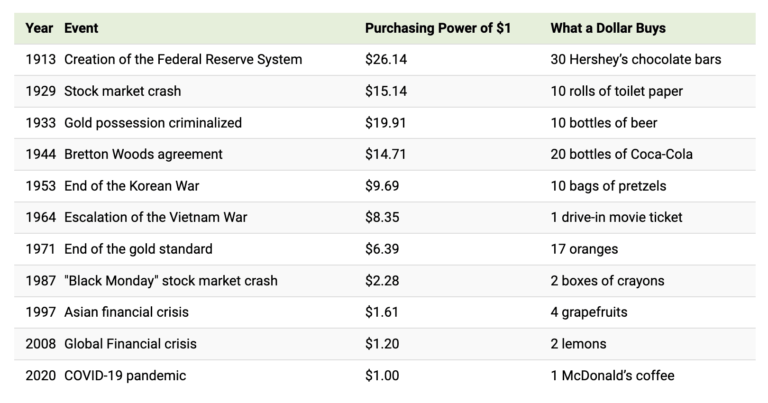Click the $19.91 purchasing power value
This screenshot has width=768, height=403.
click(x=386, y=123)
